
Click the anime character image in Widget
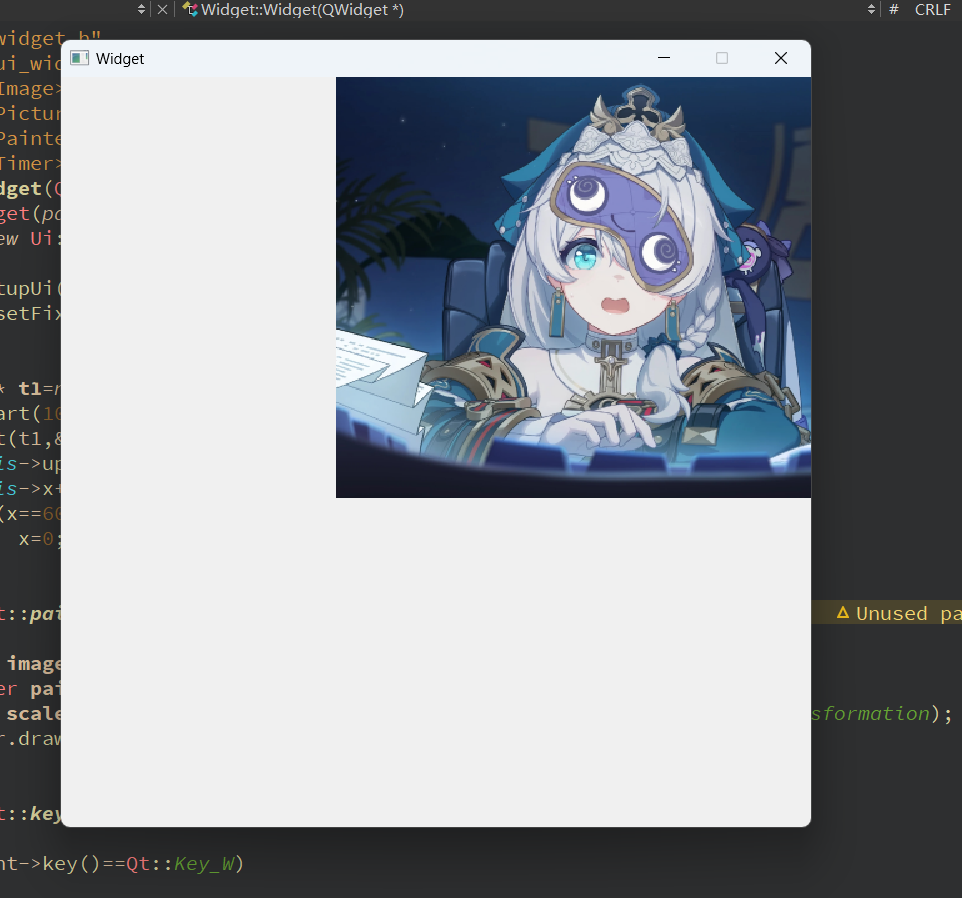[x=574, y=287]
